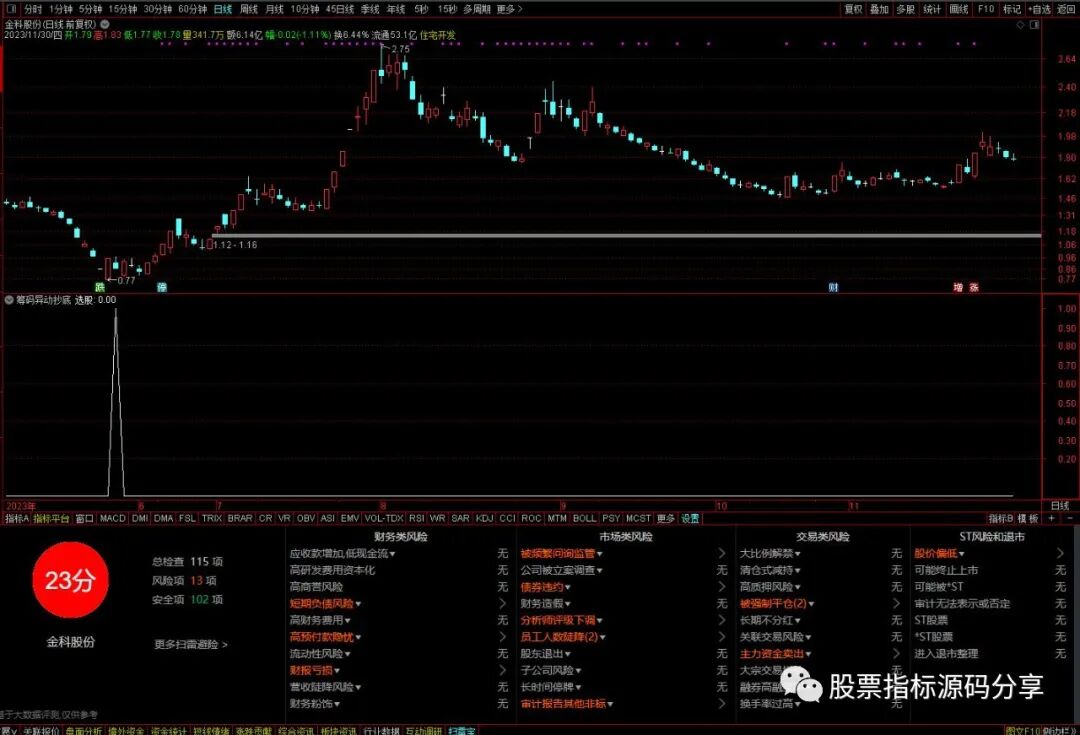Click 标记 mark button

pos(1012,9)
